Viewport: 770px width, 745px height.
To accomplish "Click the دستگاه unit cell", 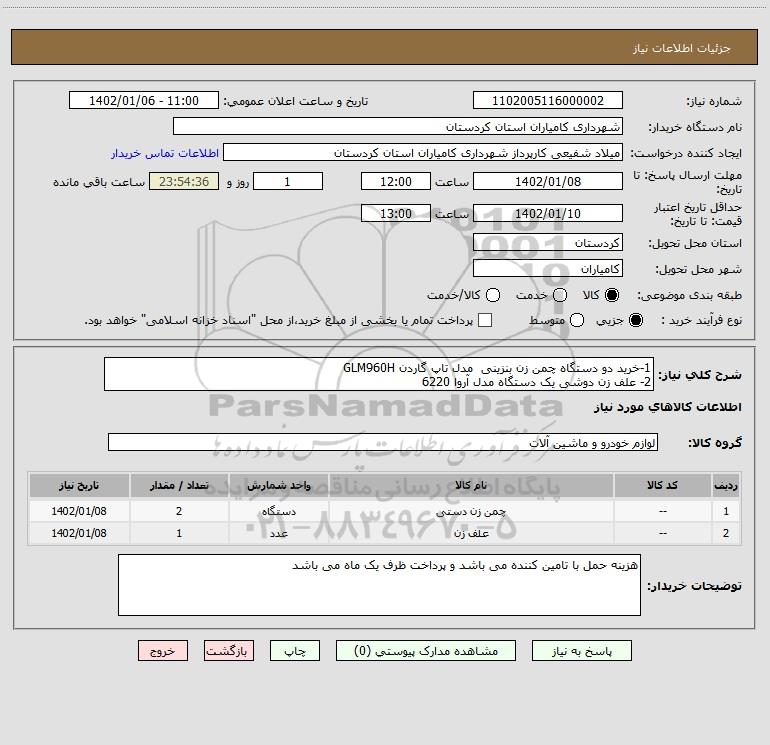I will point(278,511).
